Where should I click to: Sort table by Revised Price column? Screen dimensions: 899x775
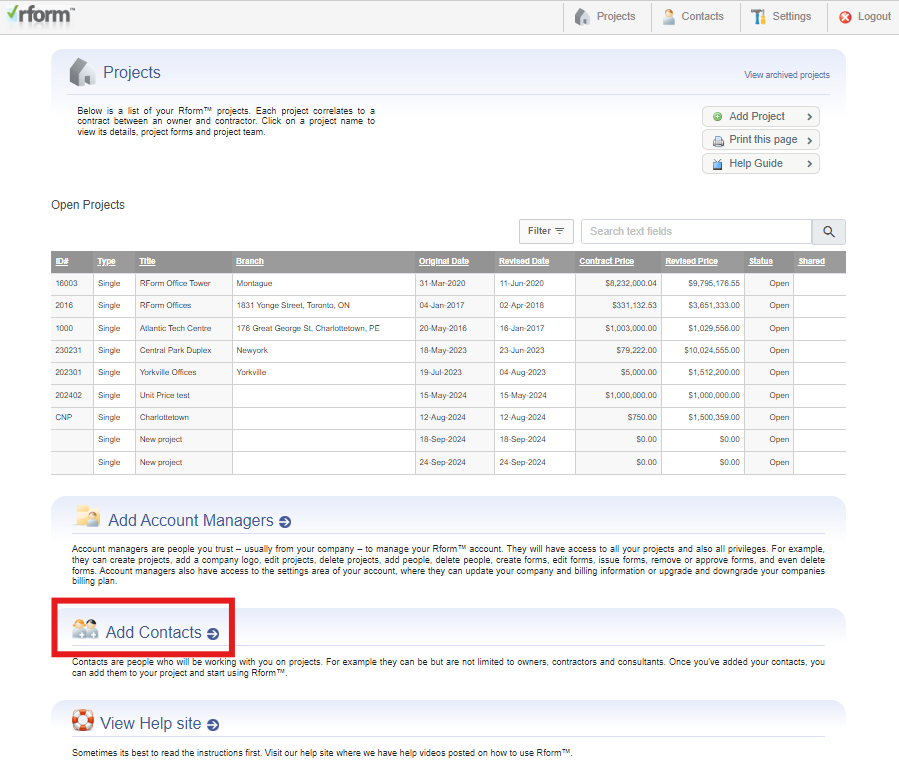[x=691, y=261]
